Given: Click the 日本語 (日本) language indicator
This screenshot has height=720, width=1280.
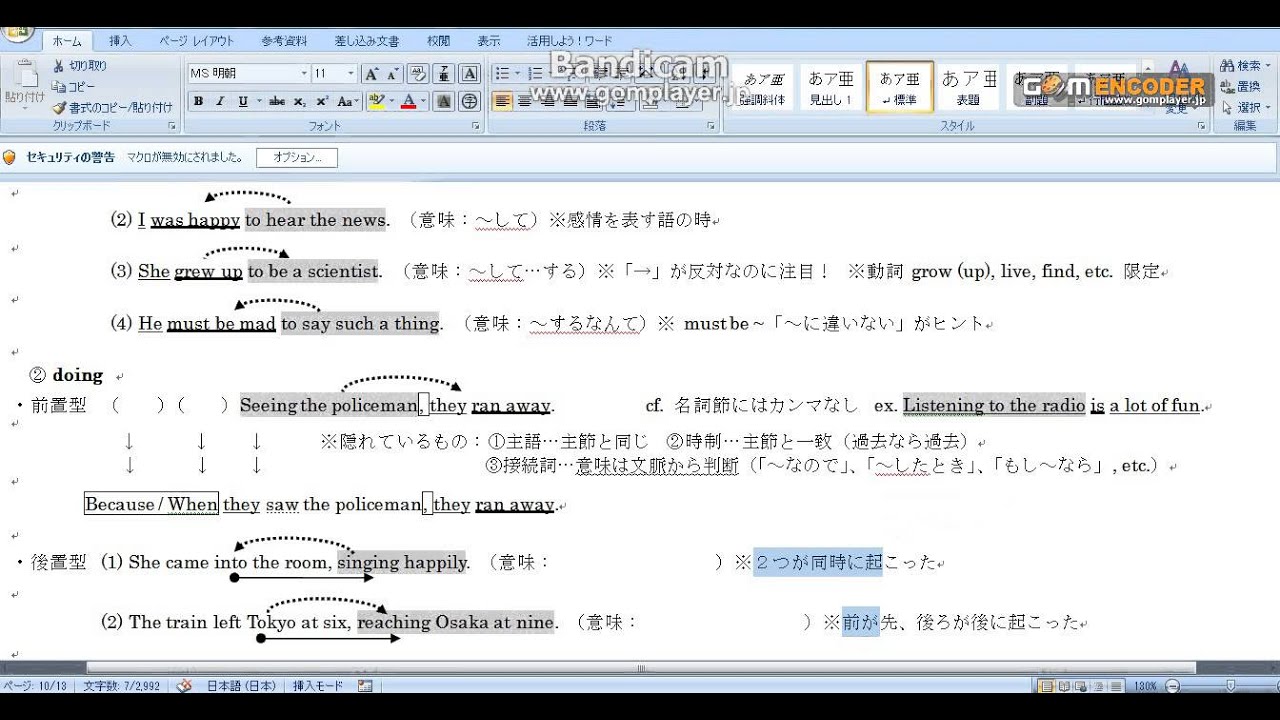Looking at the screenshot, I should (242, 686).
